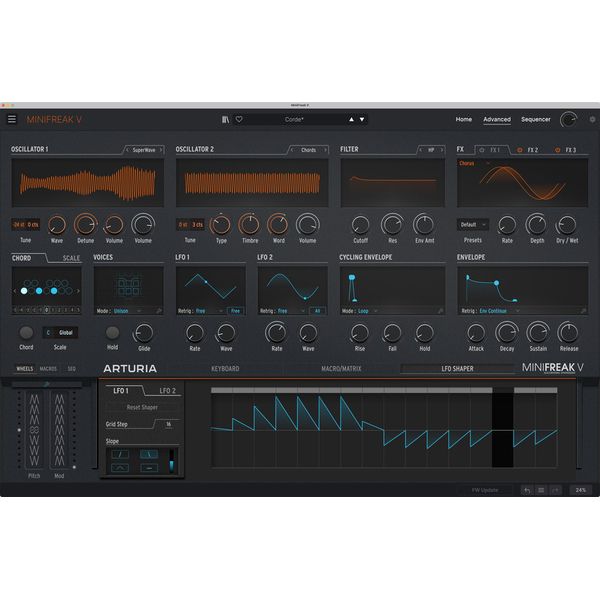Switch to the Advanced view
This screenshot has width=600, height=600.
(x=497, y=119)
